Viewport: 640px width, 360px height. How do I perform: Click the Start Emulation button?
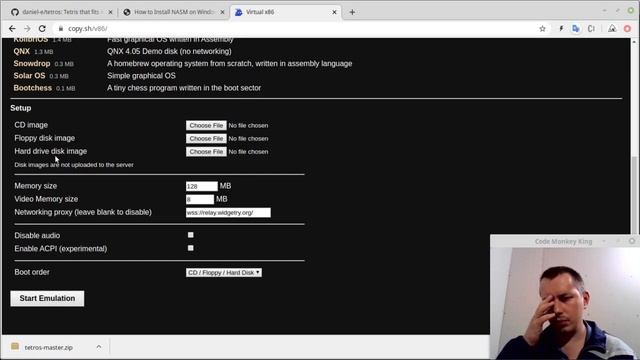click(x=47, y=298)
